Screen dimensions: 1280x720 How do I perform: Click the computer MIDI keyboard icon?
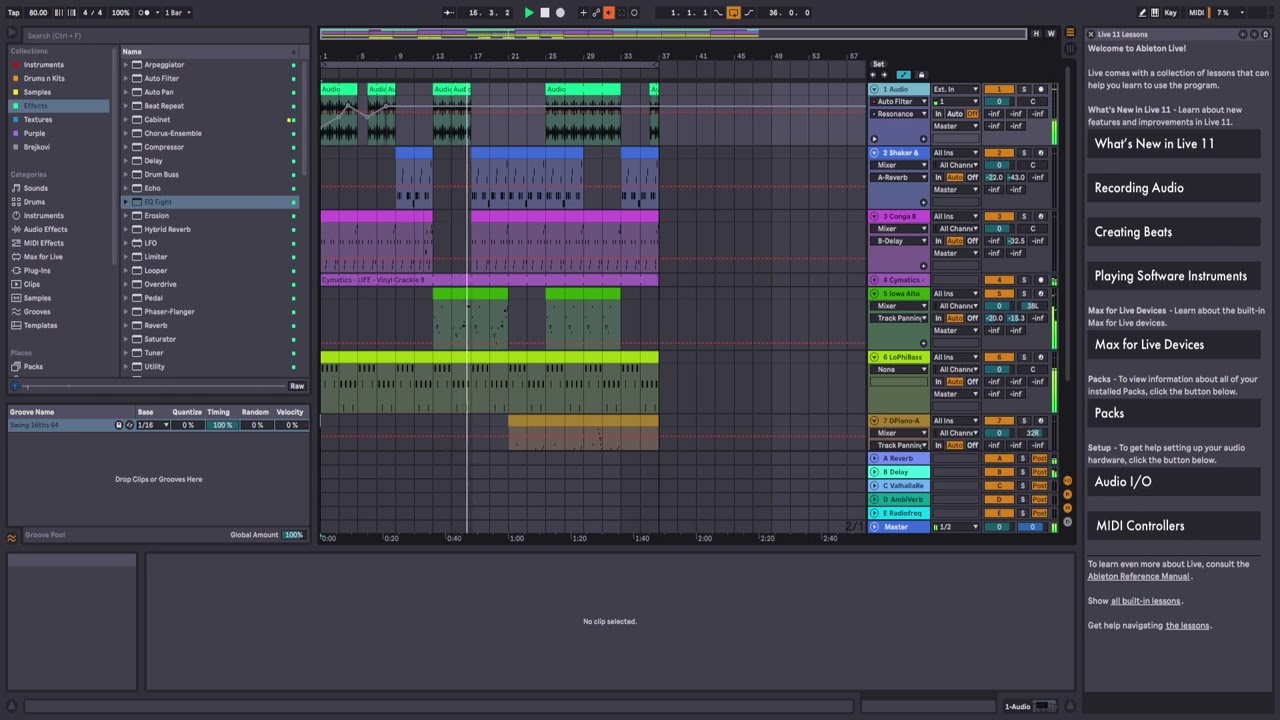[x=1154, y=13]
